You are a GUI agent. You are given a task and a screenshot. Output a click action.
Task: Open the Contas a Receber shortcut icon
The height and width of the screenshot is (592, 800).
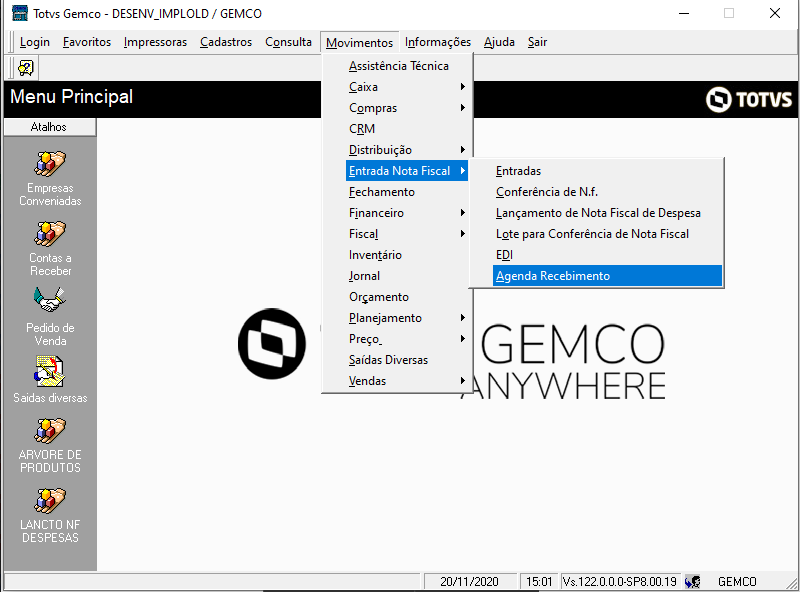(x=50, y=233)
